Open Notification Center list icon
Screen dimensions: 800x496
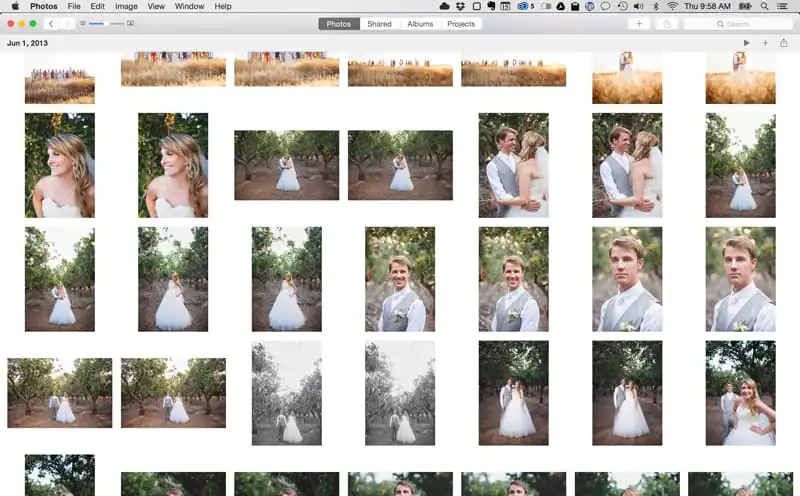point(782,6)
